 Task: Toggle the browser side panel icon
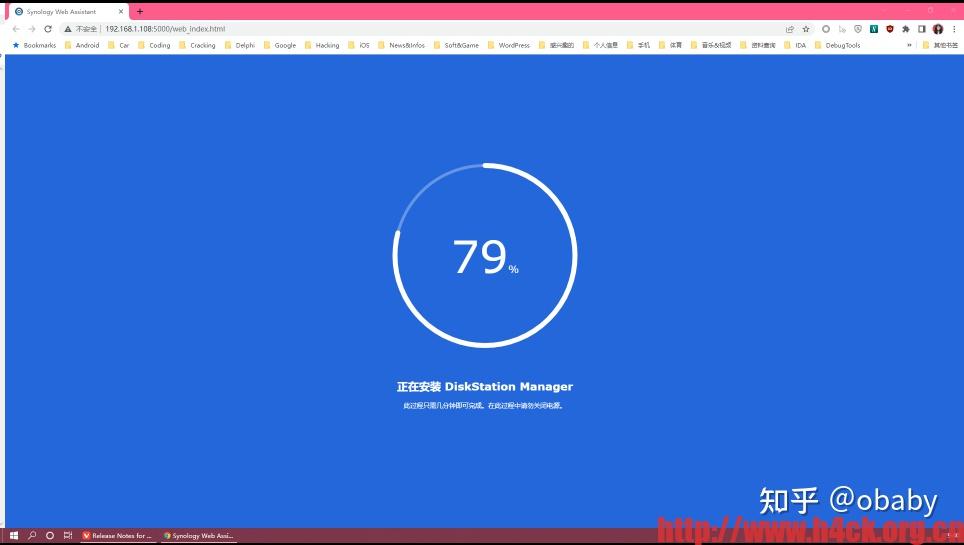click(922, 29)
